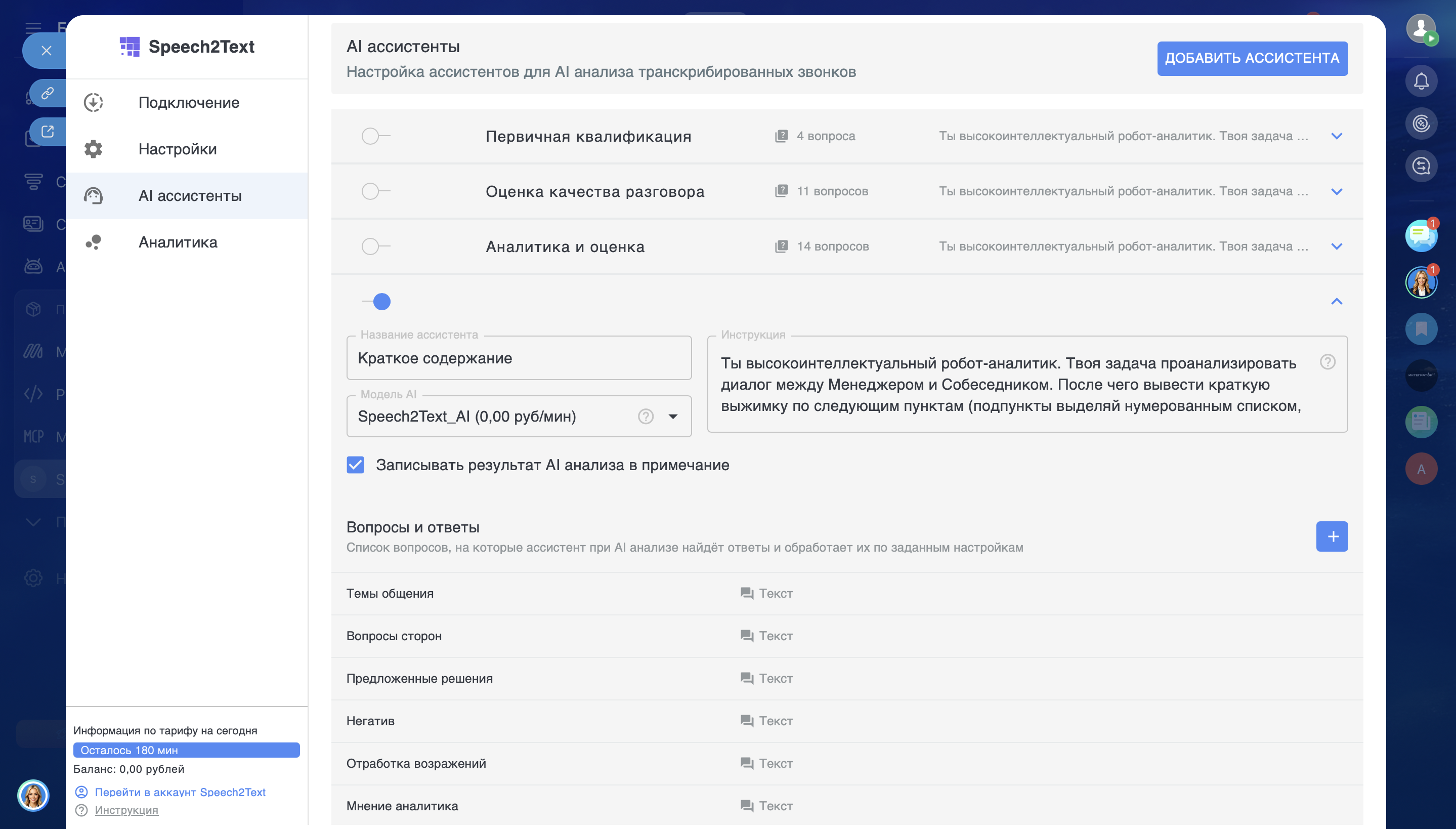Open the Модель AI dropdown

[672, 417]
